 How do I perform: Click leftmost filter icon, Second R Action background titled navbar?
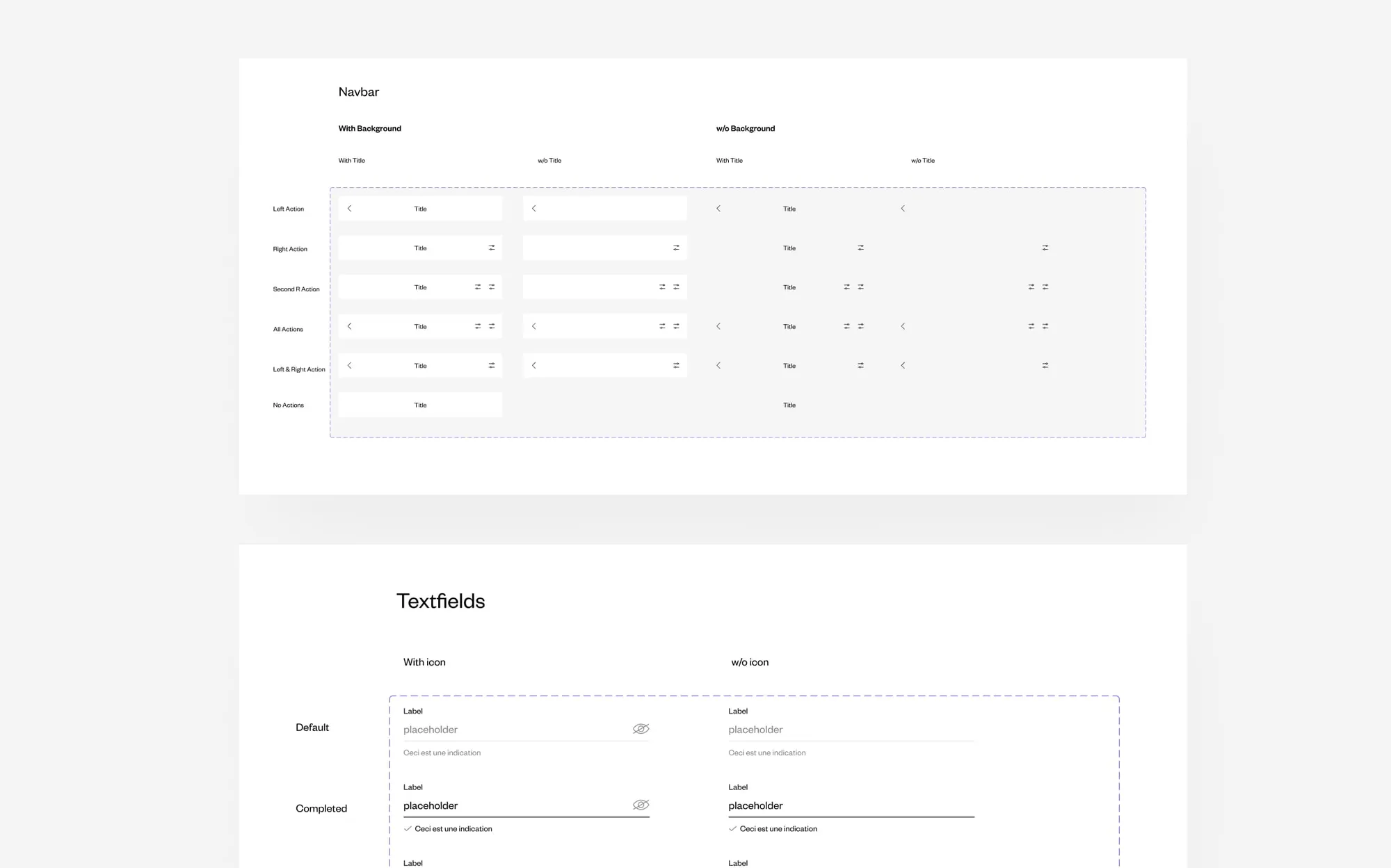(478, 287)
